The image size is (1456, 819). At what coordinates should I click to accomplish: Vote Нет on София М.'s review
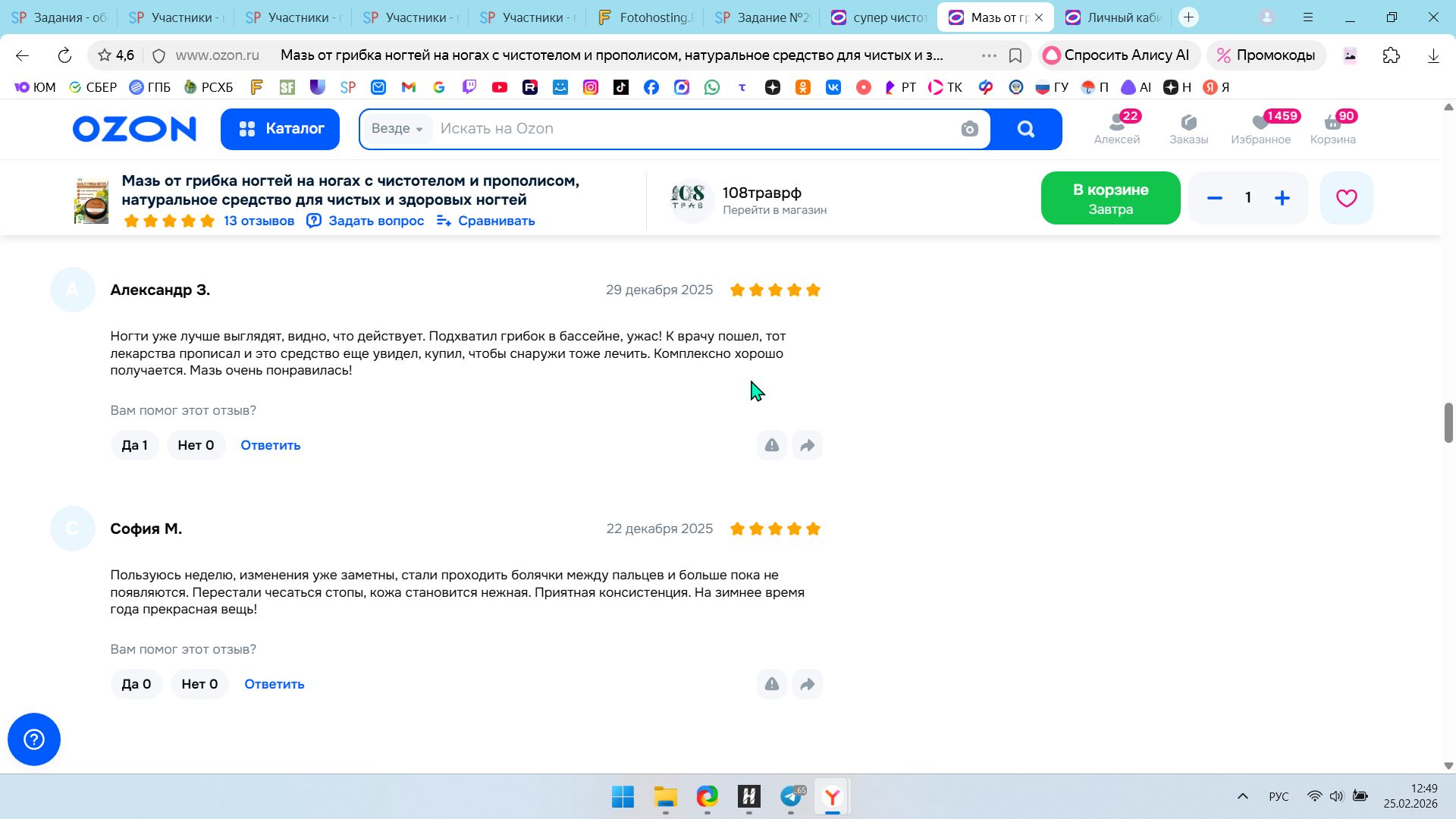(x=199, y=684)
